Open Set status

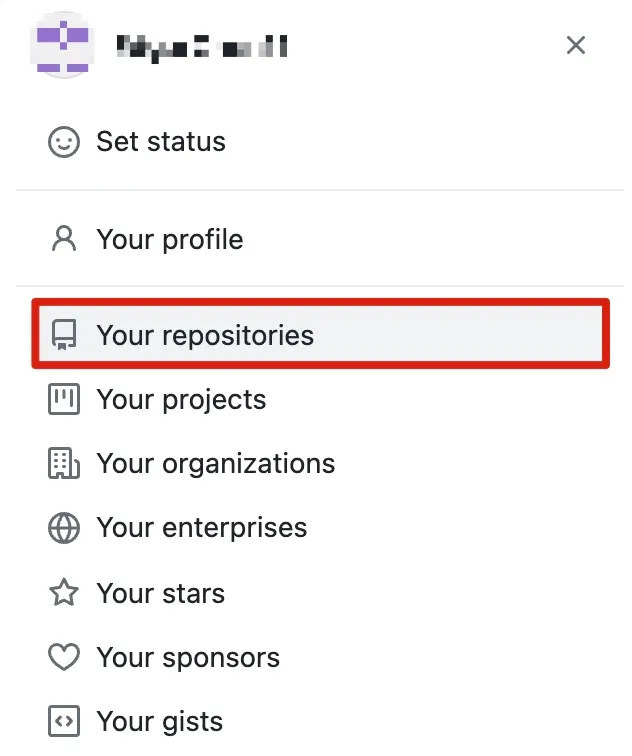click(161, 142)
